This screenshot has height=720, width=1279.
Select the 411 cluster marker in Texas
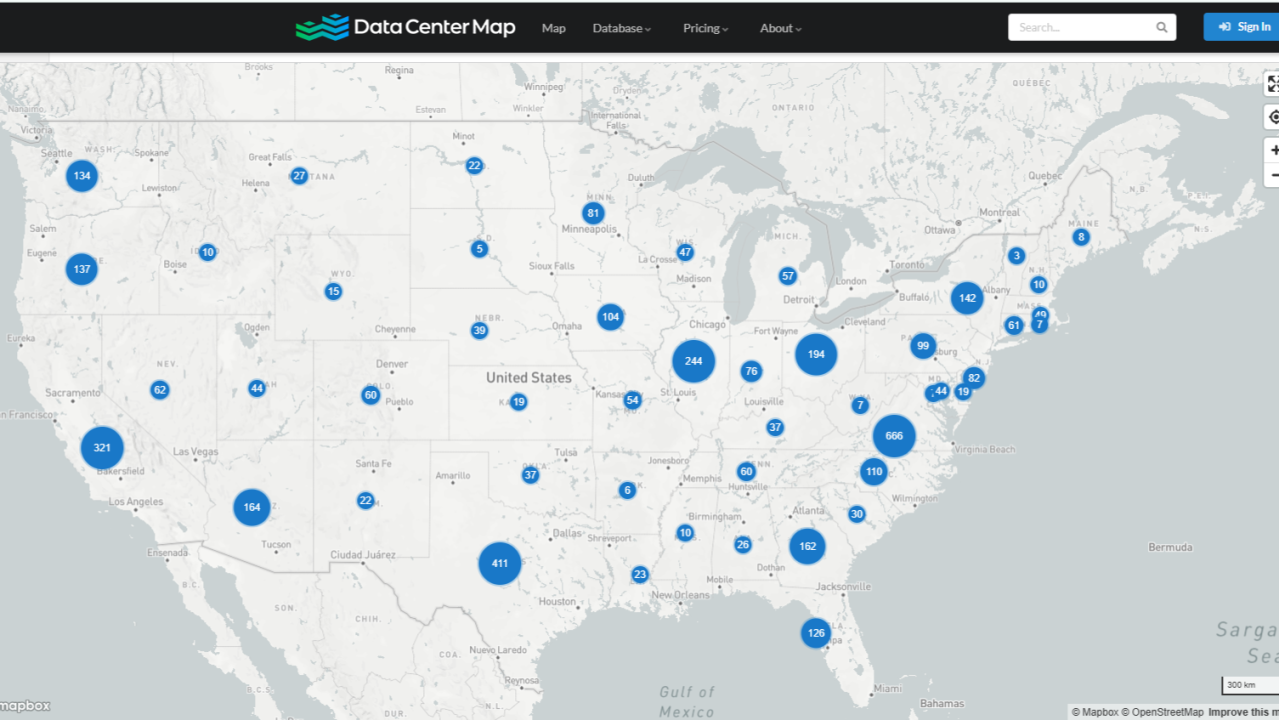pyautogui.click(x=499, y=563)
